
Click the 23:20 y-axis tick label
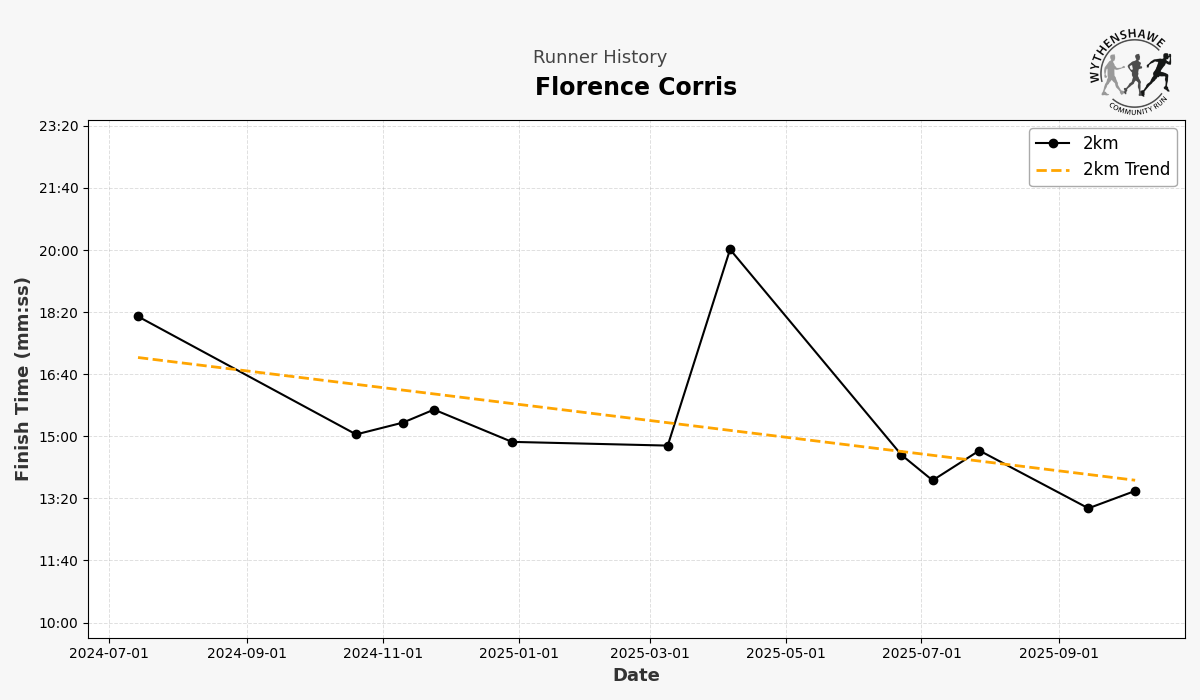tap(58, 126)
